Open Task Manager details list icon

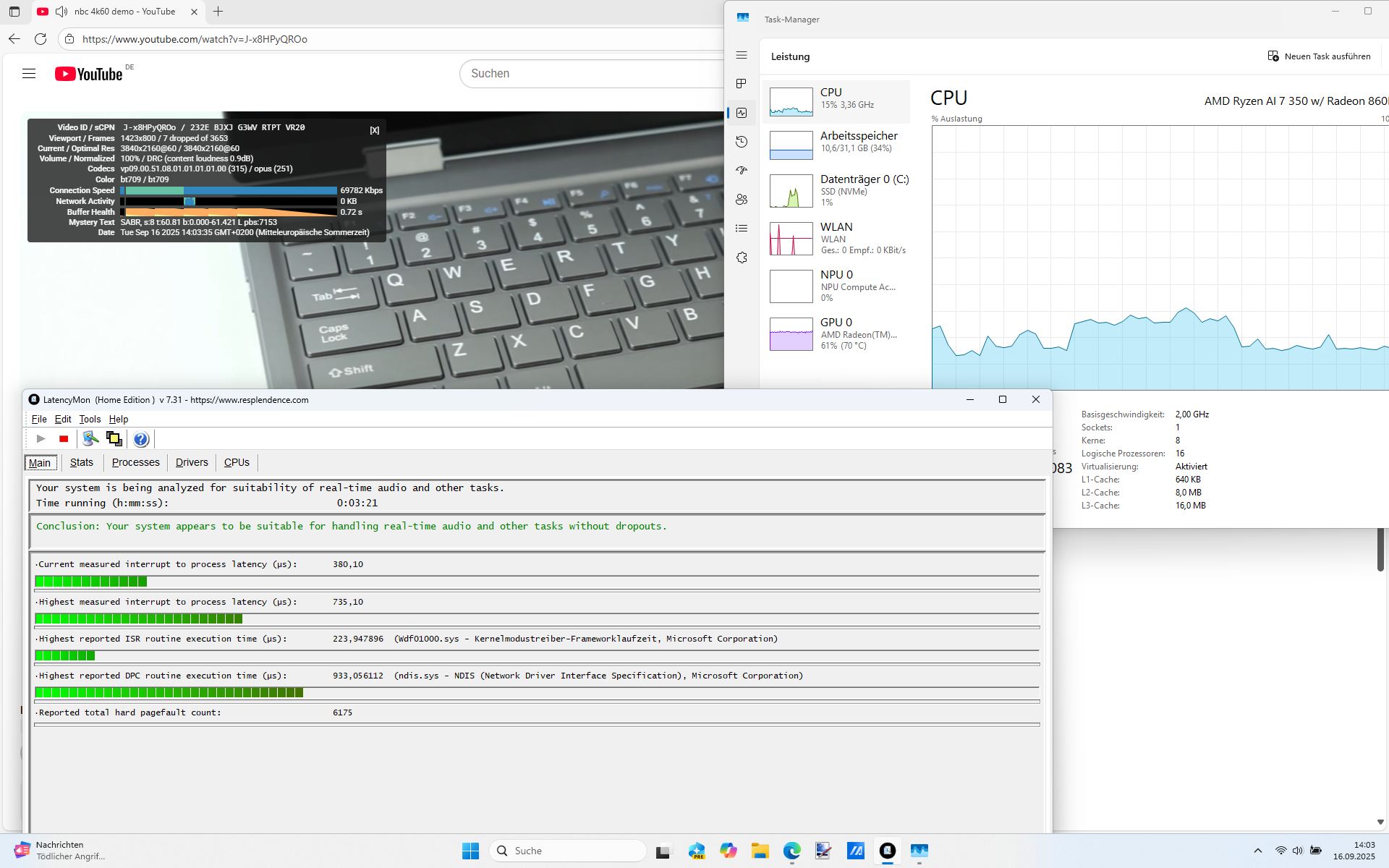[x=742, y=229]
